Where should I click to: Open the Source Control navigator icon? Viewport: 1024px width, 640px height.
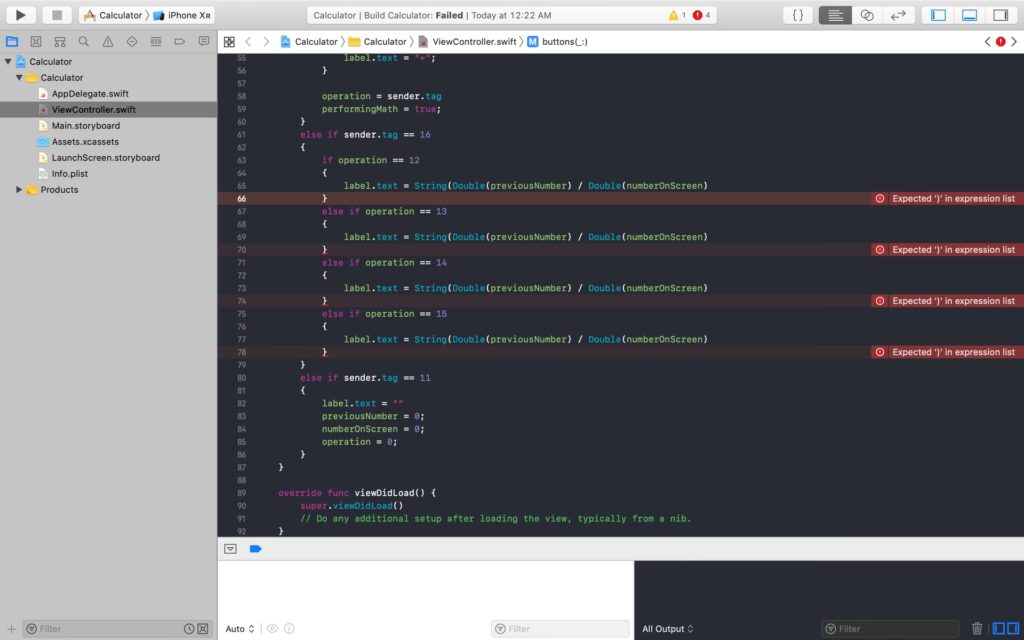point(36,41)
